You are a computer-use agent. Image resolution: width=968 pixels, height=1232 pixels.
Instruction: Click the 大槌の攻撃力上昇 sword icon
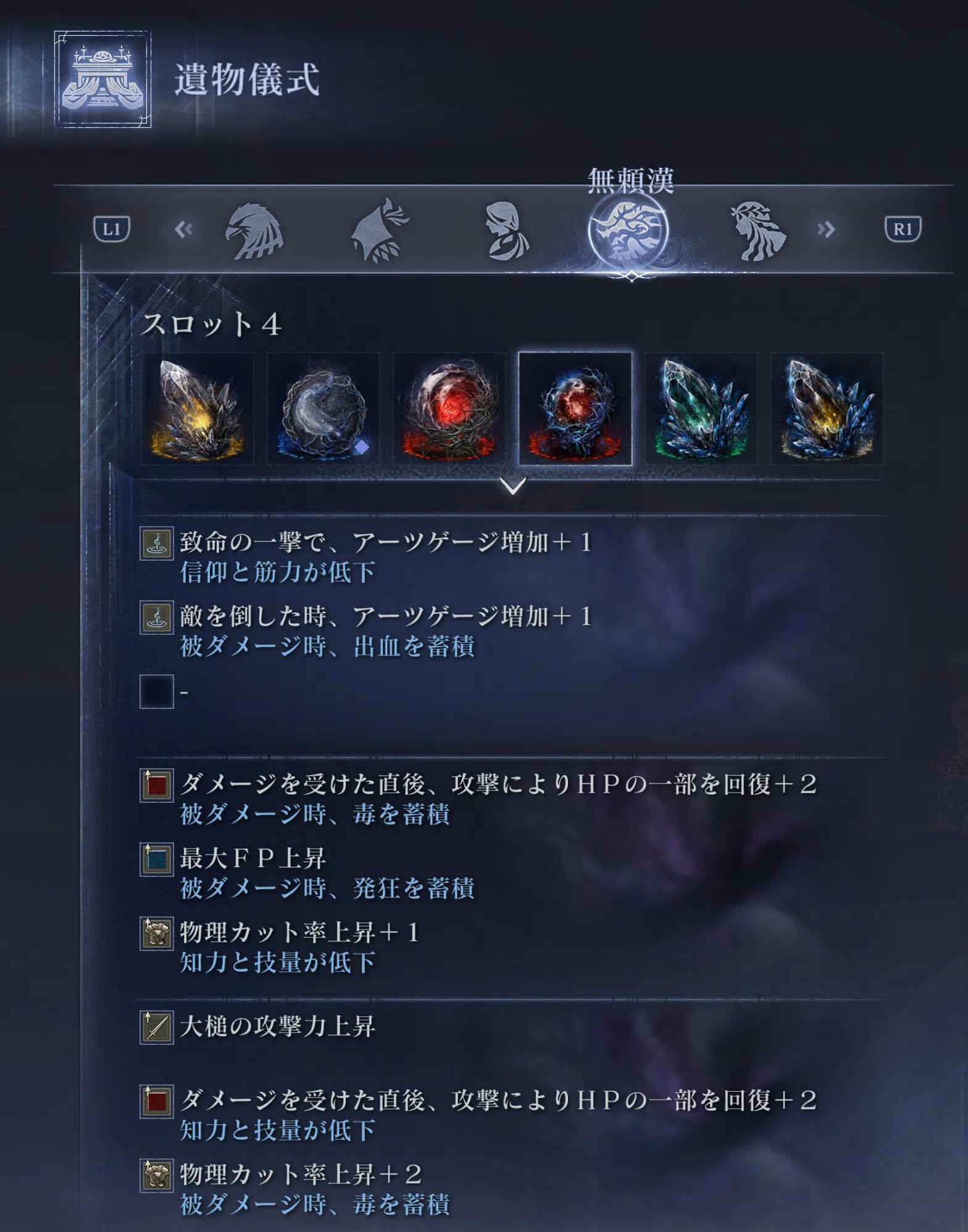click(157, 1028)
